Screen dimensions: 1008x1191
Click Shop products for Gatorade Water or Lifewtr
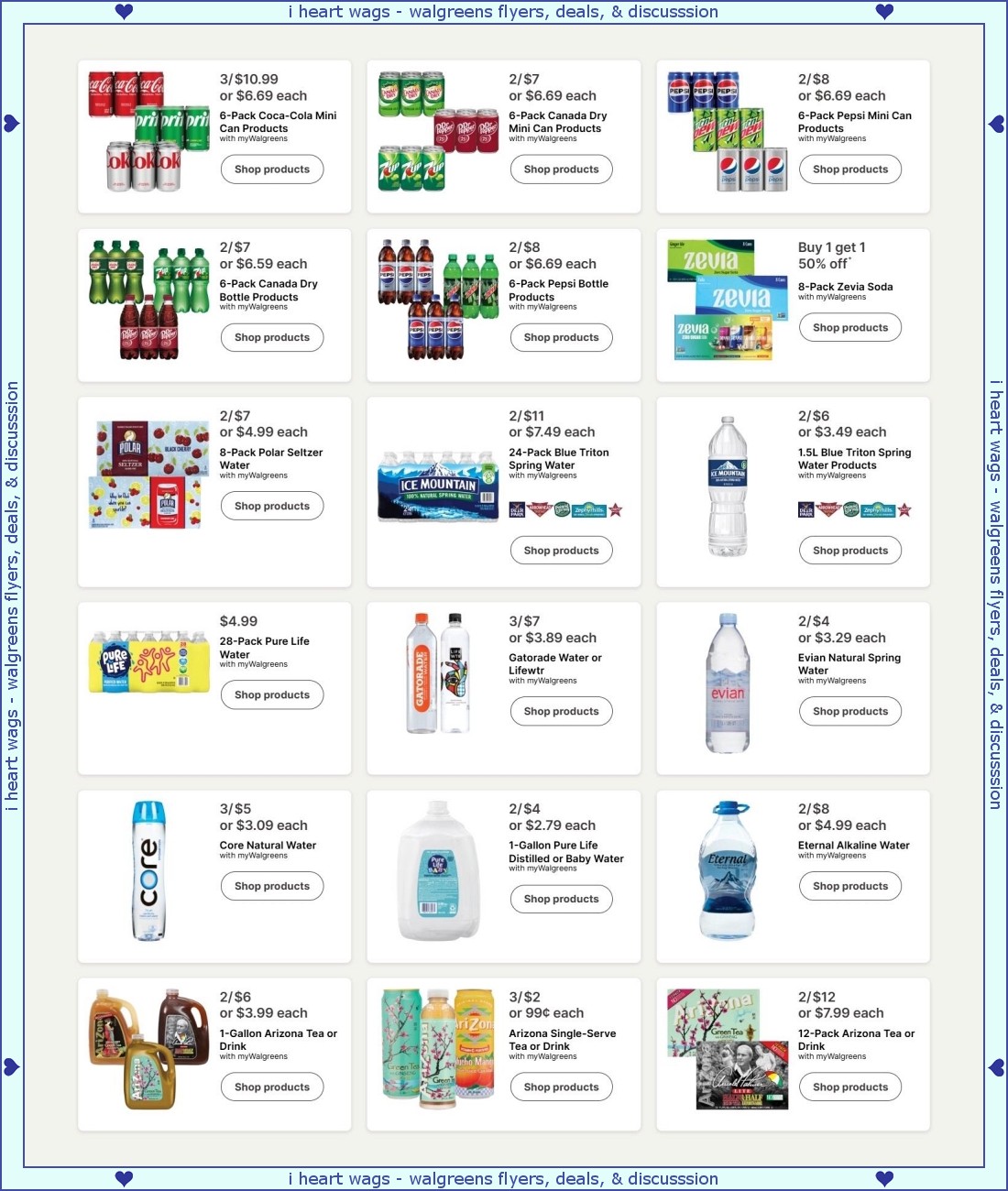561,711
